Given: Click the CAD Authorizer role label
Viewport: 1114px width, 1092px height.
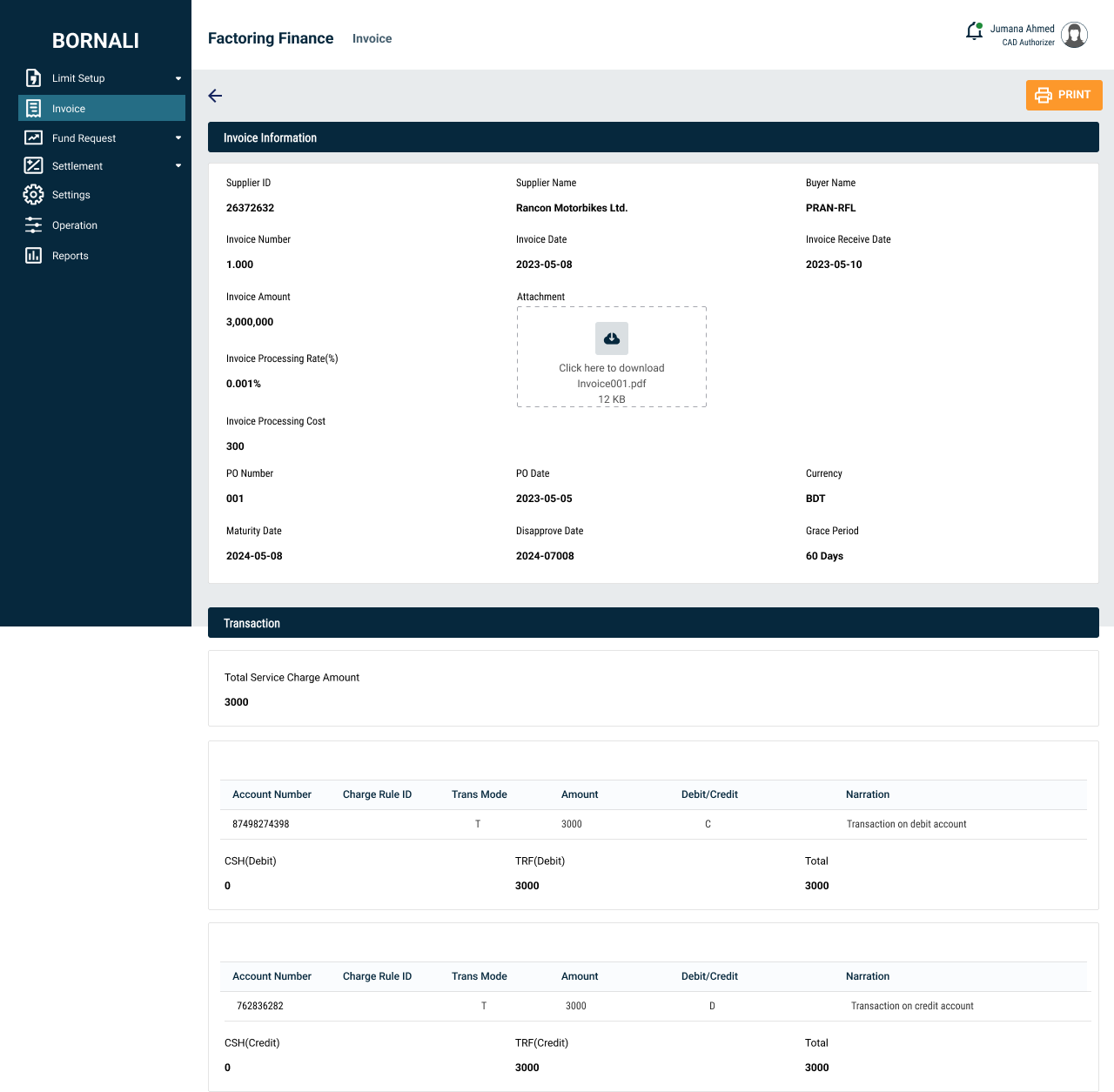Looking at the screenshot, I should tap(1029, 43).
